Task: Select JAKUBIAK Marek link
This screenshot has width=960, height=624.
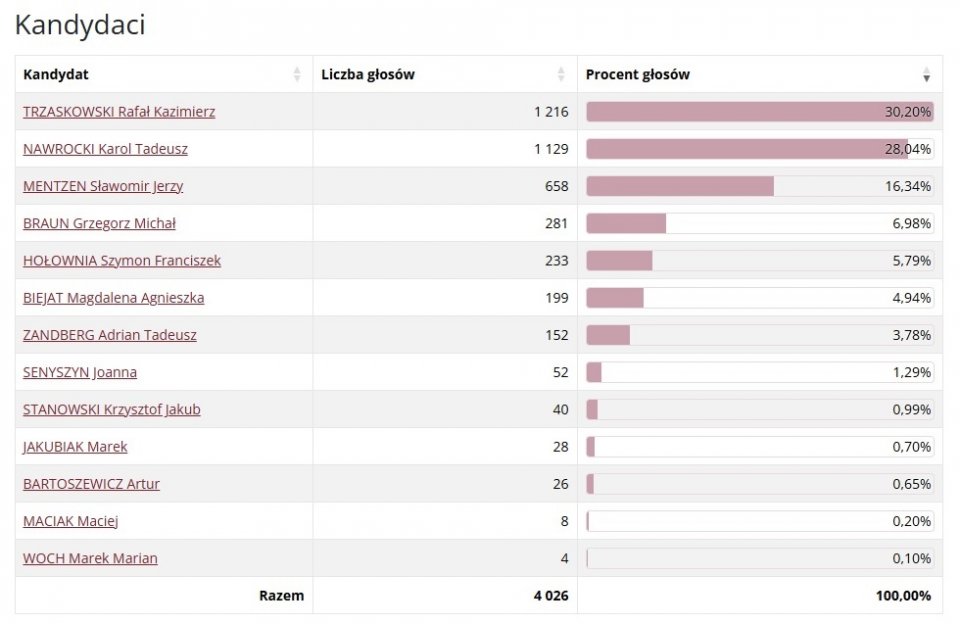Action: pos(75,447)
